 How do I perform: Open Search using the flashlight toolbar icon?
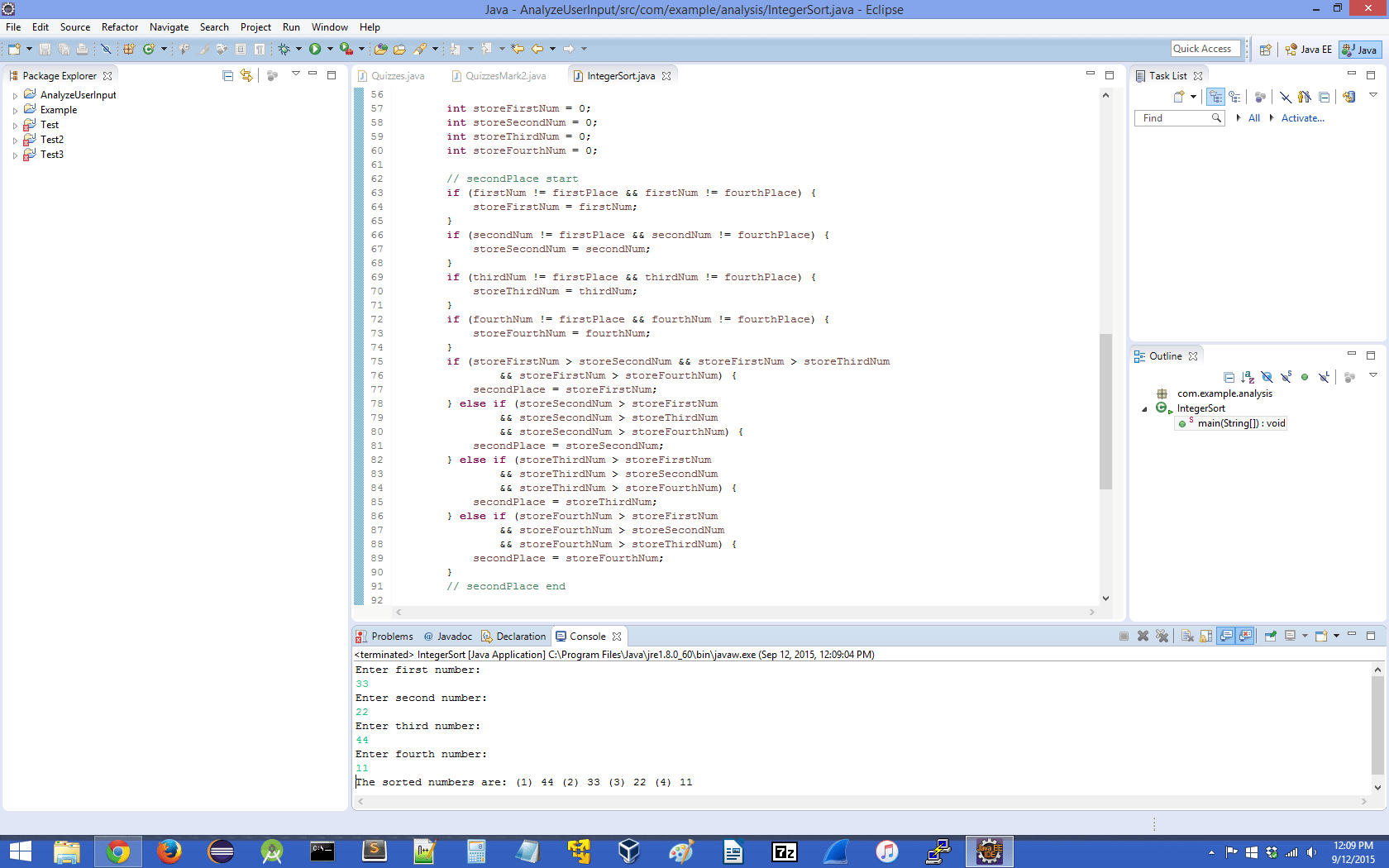click(x=420, y=49)
